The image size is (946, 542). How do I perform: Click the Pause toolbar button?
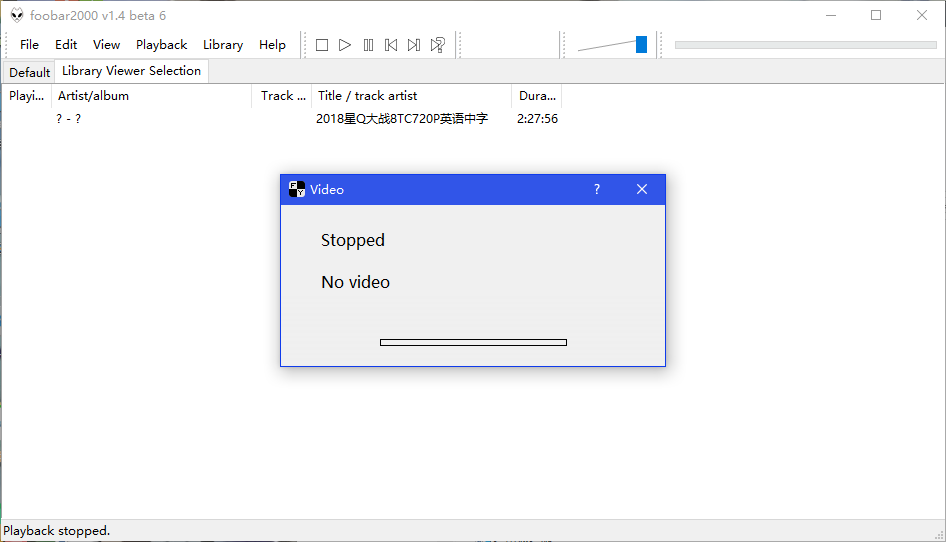pos(368,45)
